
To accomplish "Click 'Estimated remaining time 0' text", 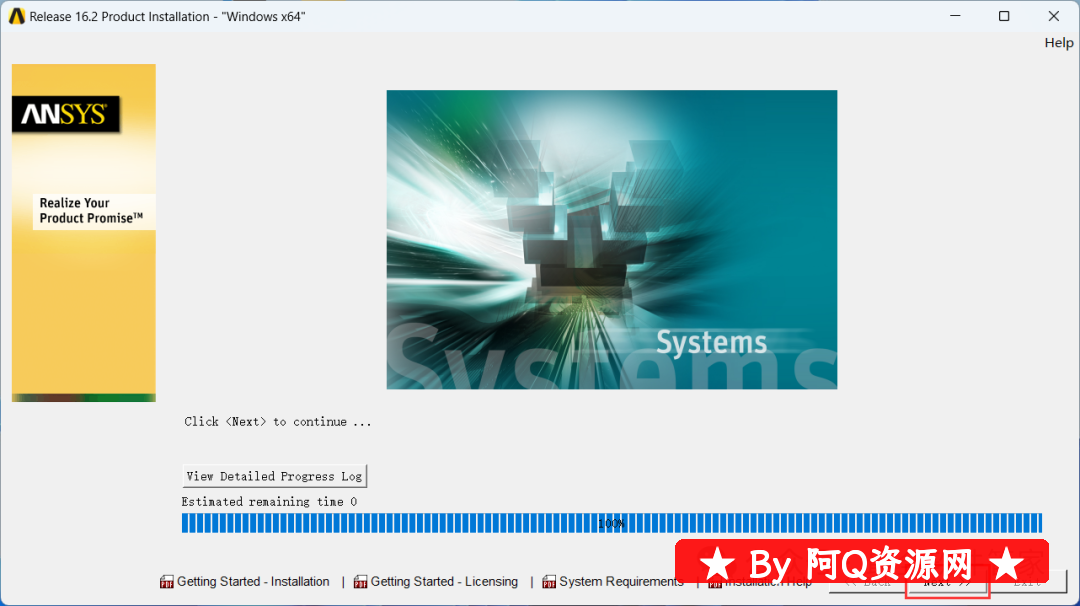I will (x=269, y=501).
